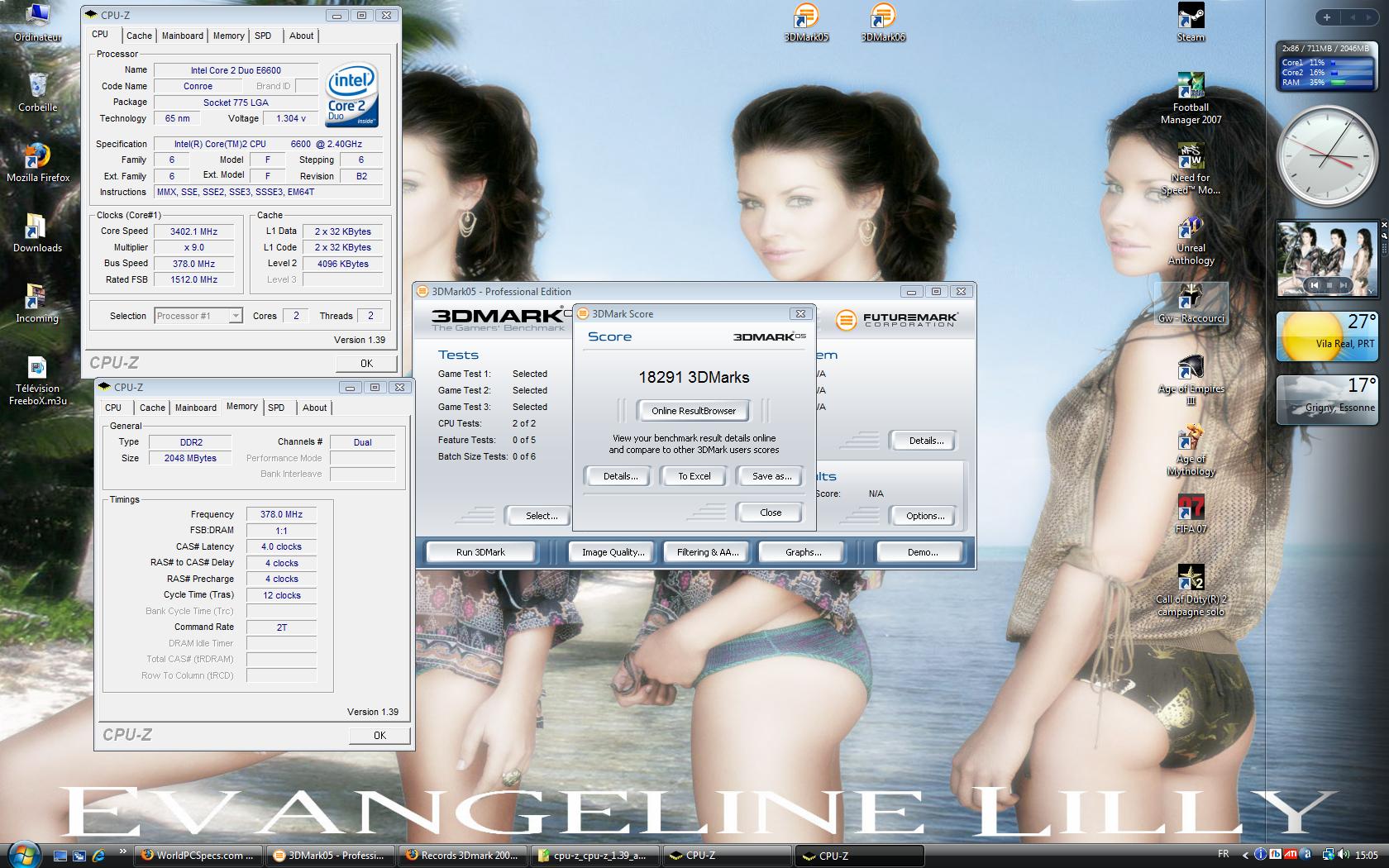Image resolution: width=1389 pixels, height=868 pixels.
Task: Click Switch between windows quick launch icon
Action: click(79, 856)
